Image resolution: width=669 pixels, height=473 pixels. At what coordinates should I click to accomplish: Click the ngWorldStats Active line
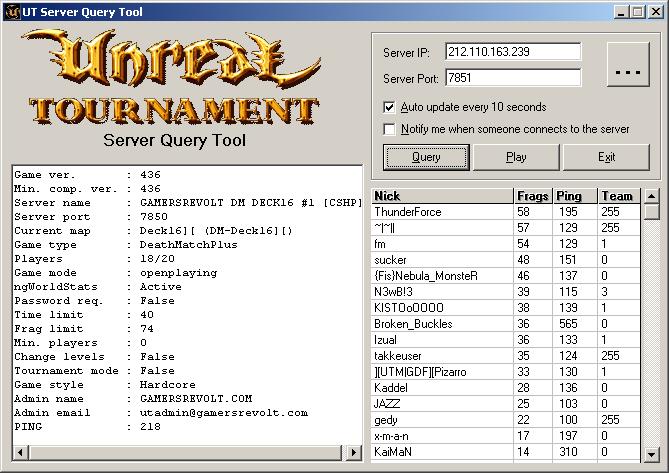pos(98,287)
